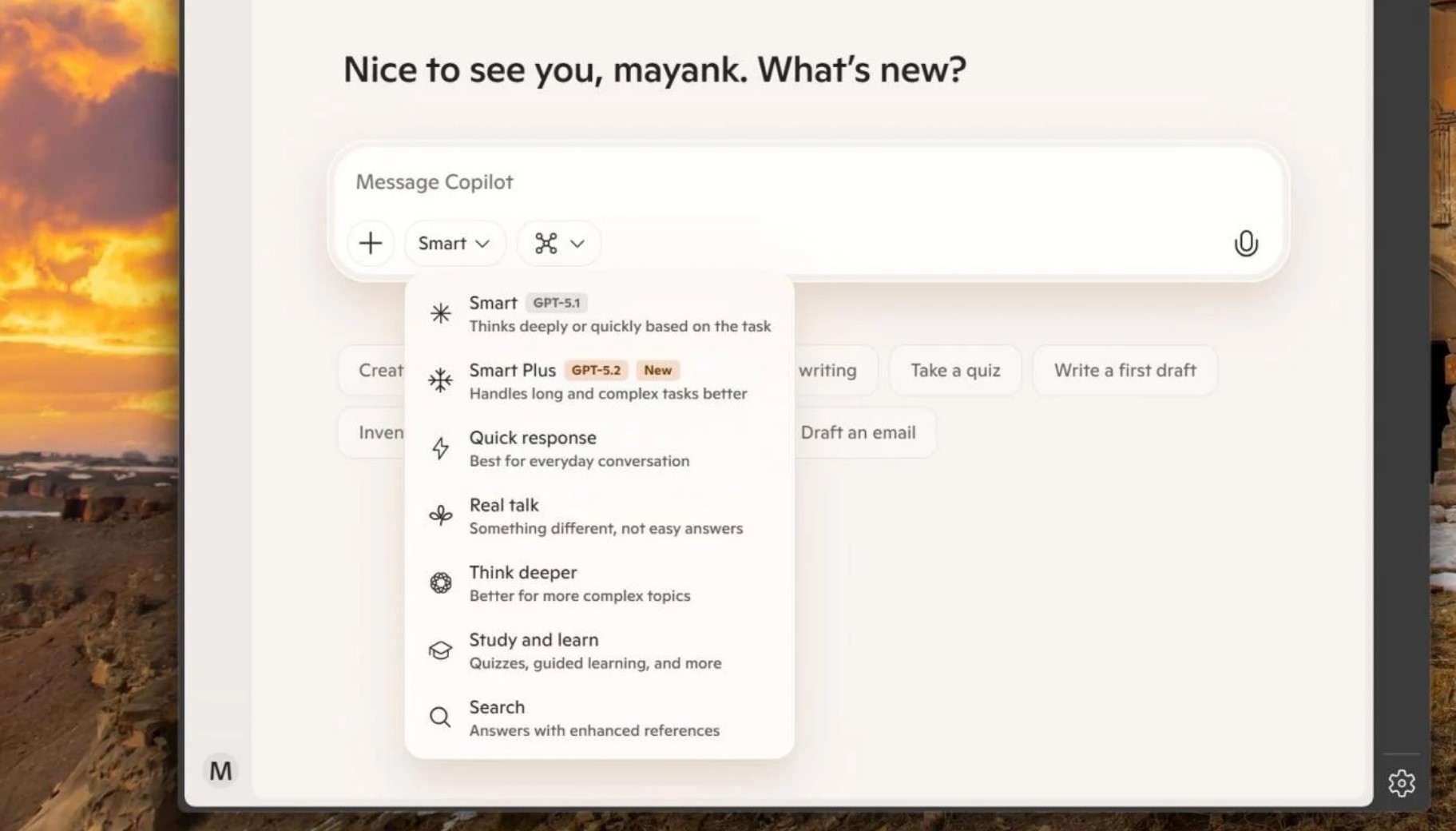Click the microphone voice input icon
1456x831 pixels.
tap(1245, 243)
